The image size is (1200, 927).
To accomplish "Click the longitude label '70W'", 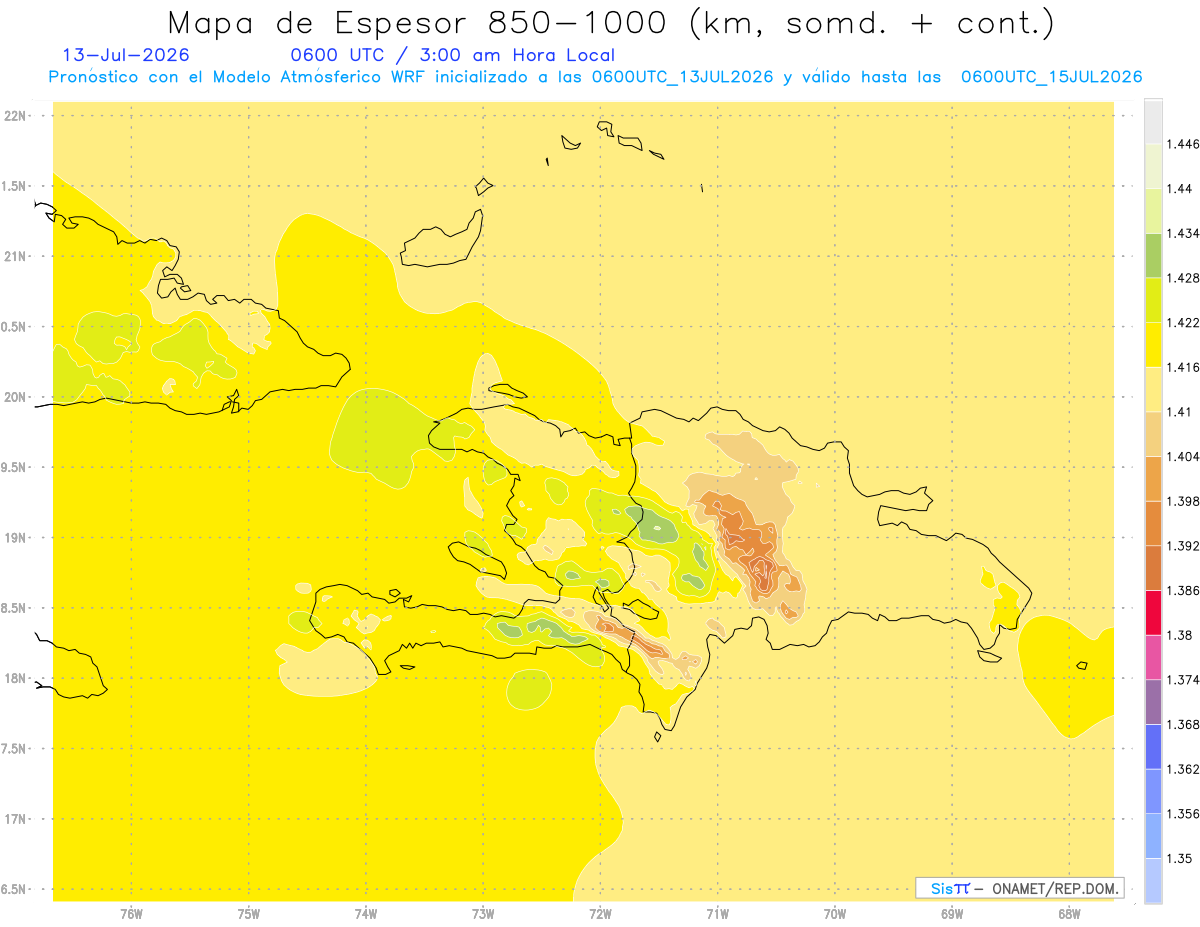I will 835,914.
